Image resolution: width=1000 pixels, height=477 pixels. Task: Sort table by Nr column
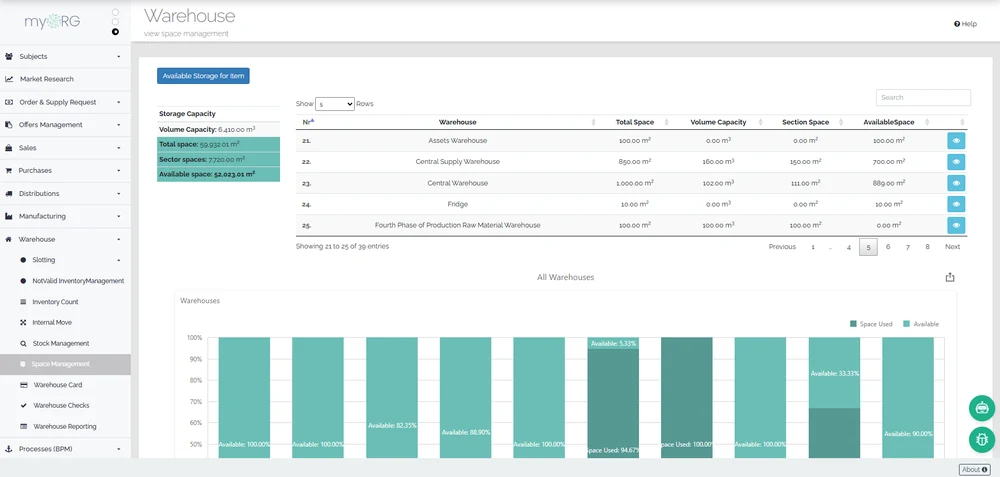[x=307, y=122]
